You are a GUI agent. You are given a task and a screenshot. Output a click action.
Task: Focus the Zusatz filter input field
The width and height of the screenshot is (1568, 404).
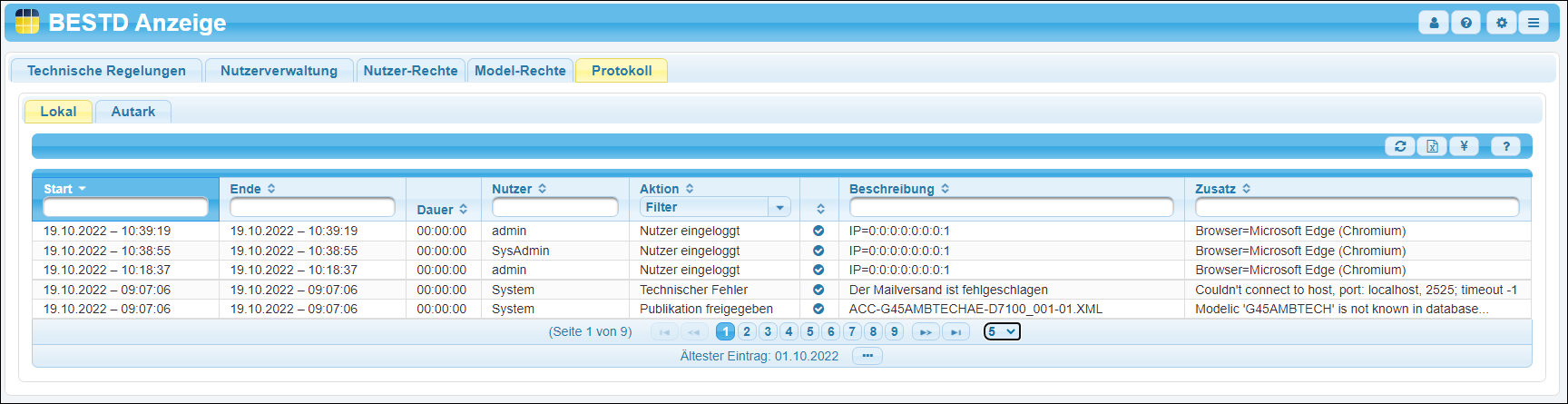point(1357,208)
